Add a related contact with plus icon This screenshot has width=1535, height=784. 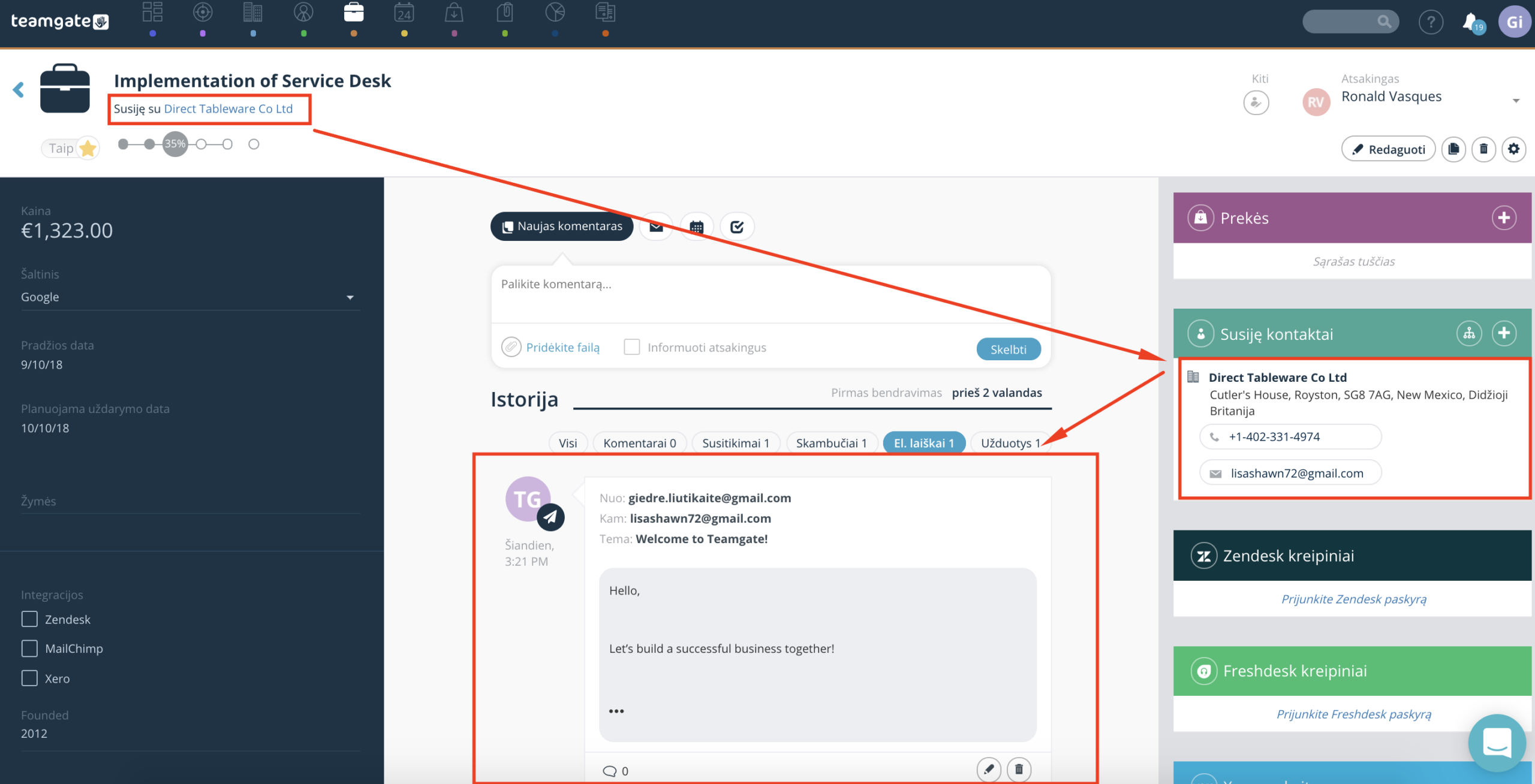point(1504,333)
